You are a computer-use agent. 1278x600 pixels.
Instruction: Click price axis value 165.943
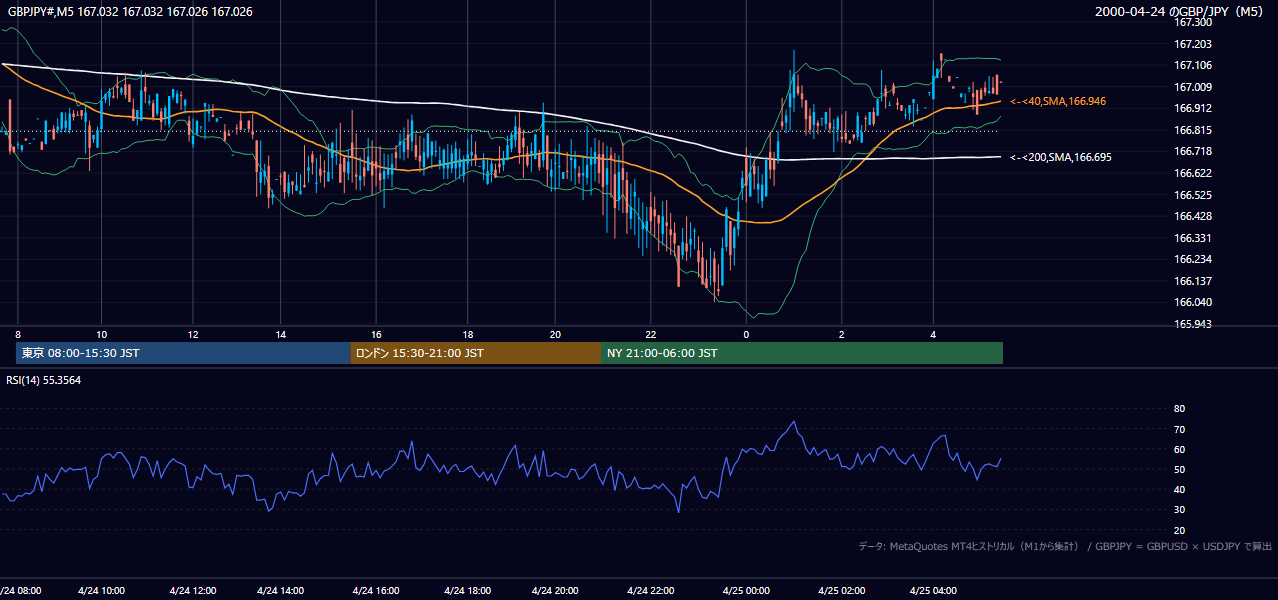pos(1192,324)
